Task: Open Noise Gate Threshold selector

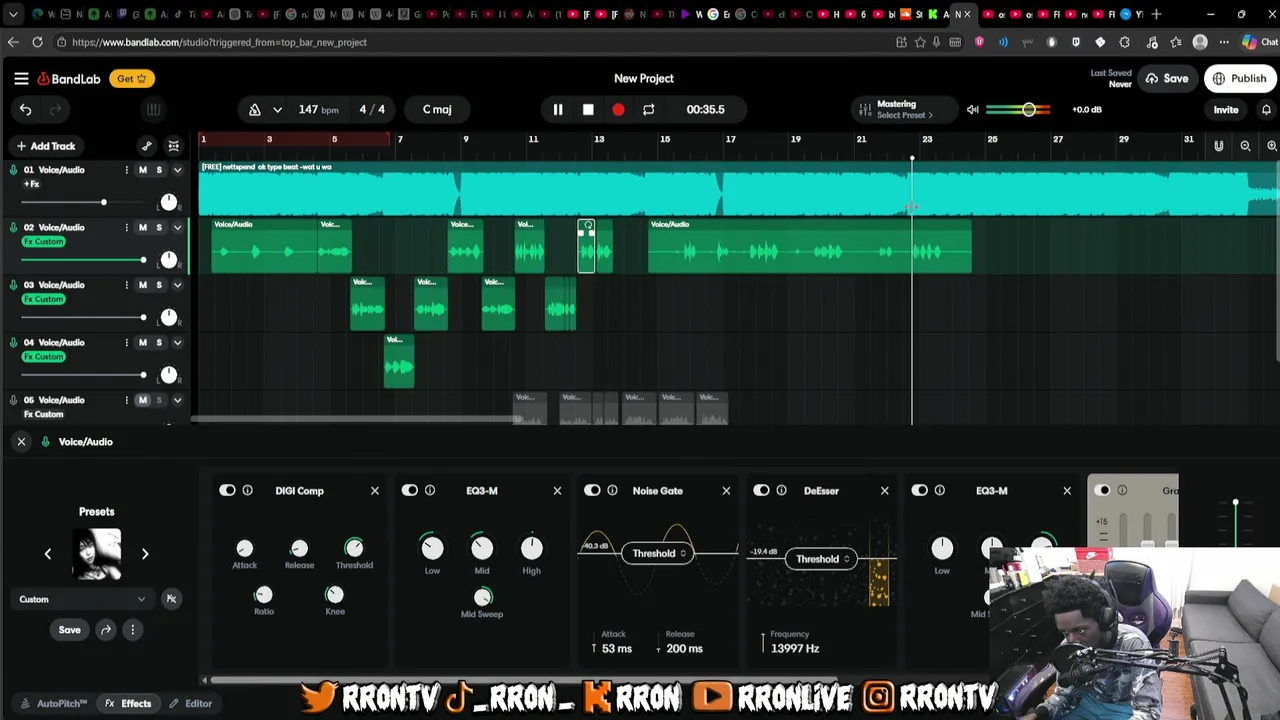Action: (658, 553)
